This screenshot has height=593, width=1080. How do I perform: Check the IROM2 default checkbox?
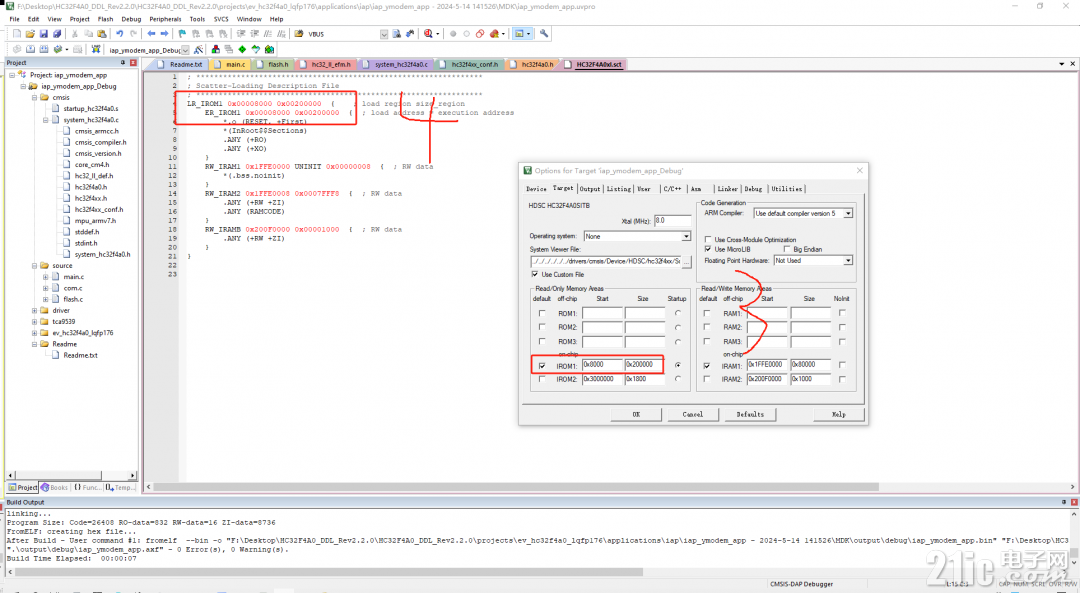542,379
